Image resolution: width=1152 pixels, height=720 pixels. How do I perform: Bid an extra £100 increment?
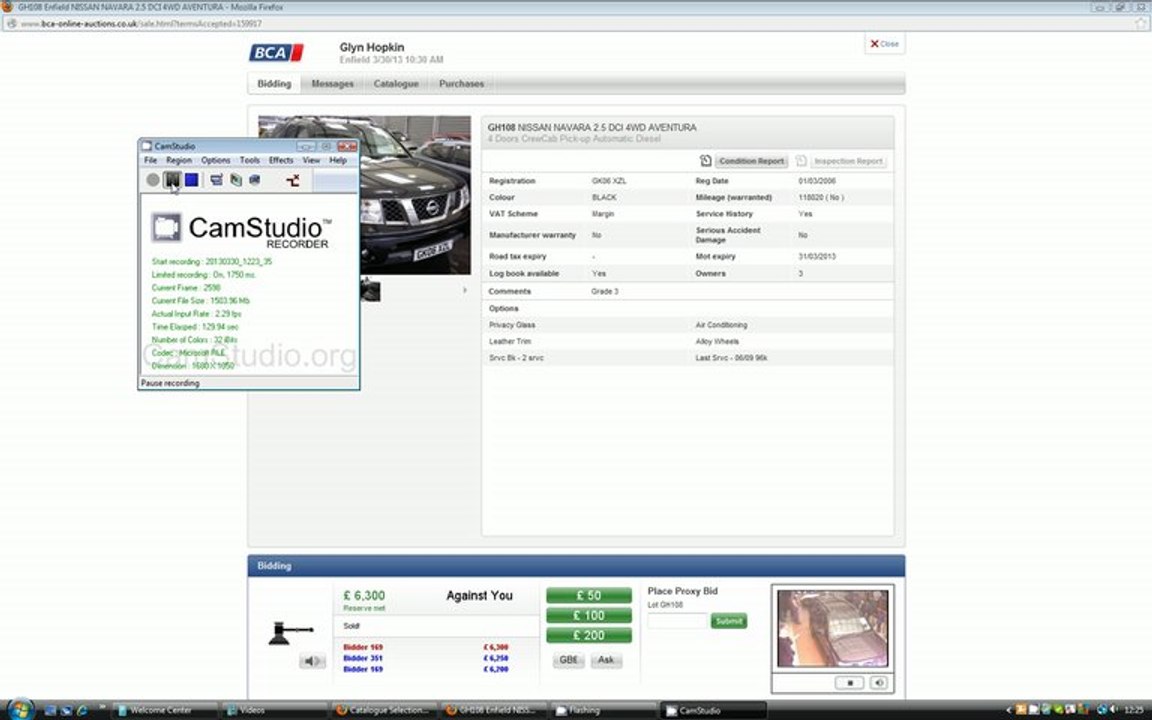tap(588, 616)
